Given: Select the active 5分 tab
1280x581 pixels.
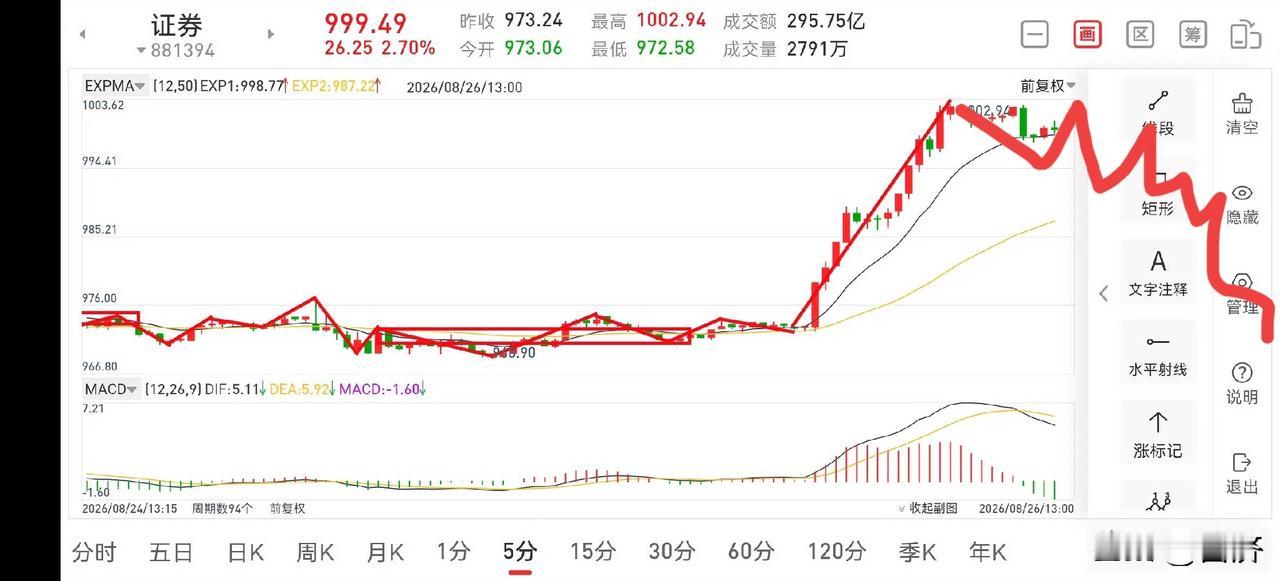Looking at the screenshot, I should point(520,551).
